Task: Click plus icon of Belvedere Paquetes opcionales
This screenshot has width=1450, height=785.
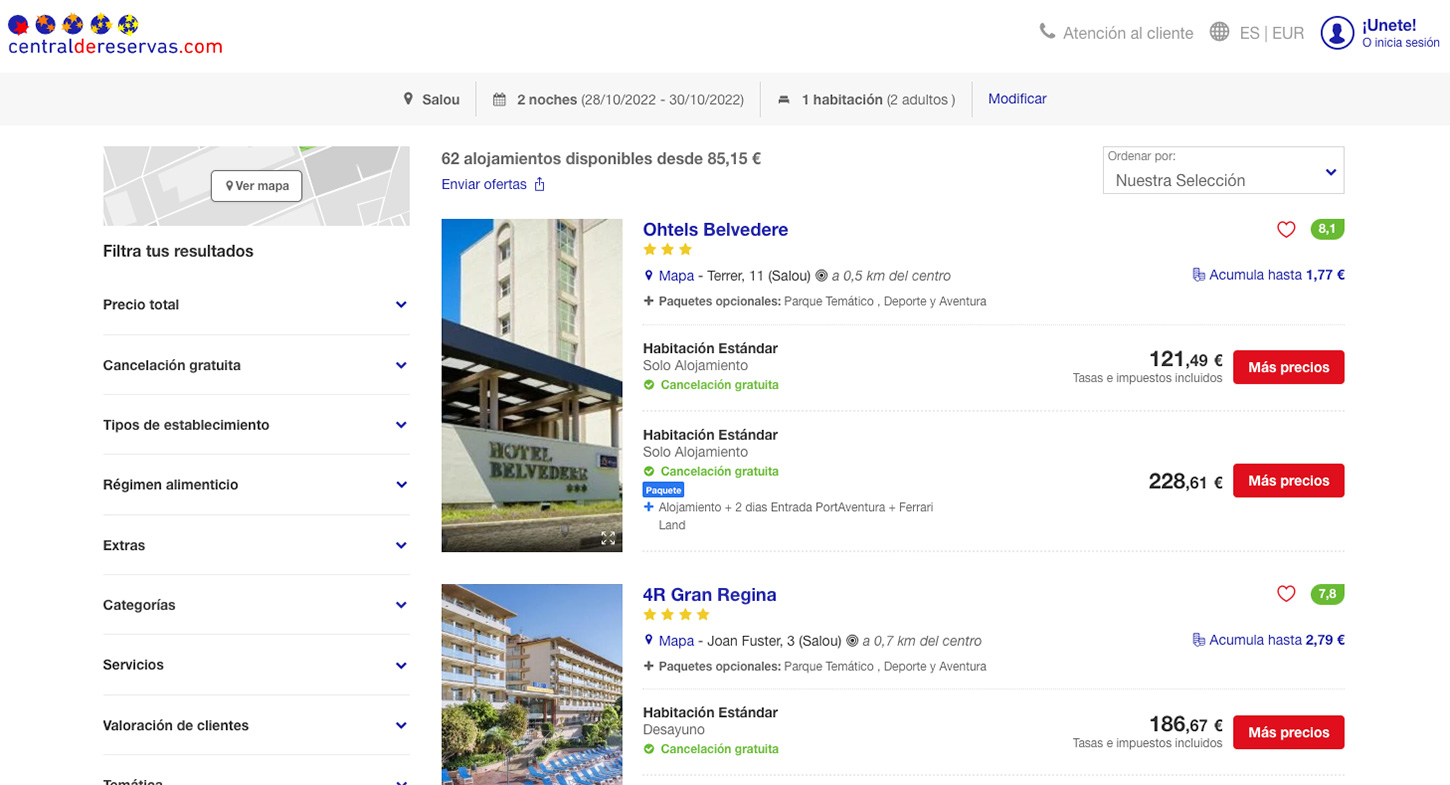Action: 649,301
